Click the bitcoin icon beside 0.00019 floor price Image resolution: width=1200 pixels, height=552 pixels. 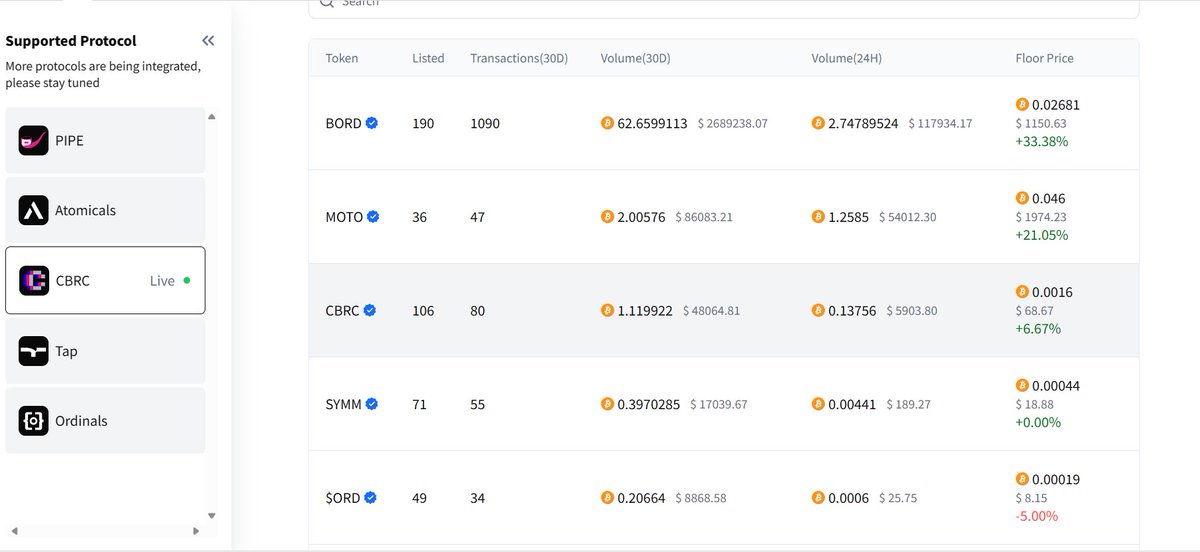tap(1022, 479)
